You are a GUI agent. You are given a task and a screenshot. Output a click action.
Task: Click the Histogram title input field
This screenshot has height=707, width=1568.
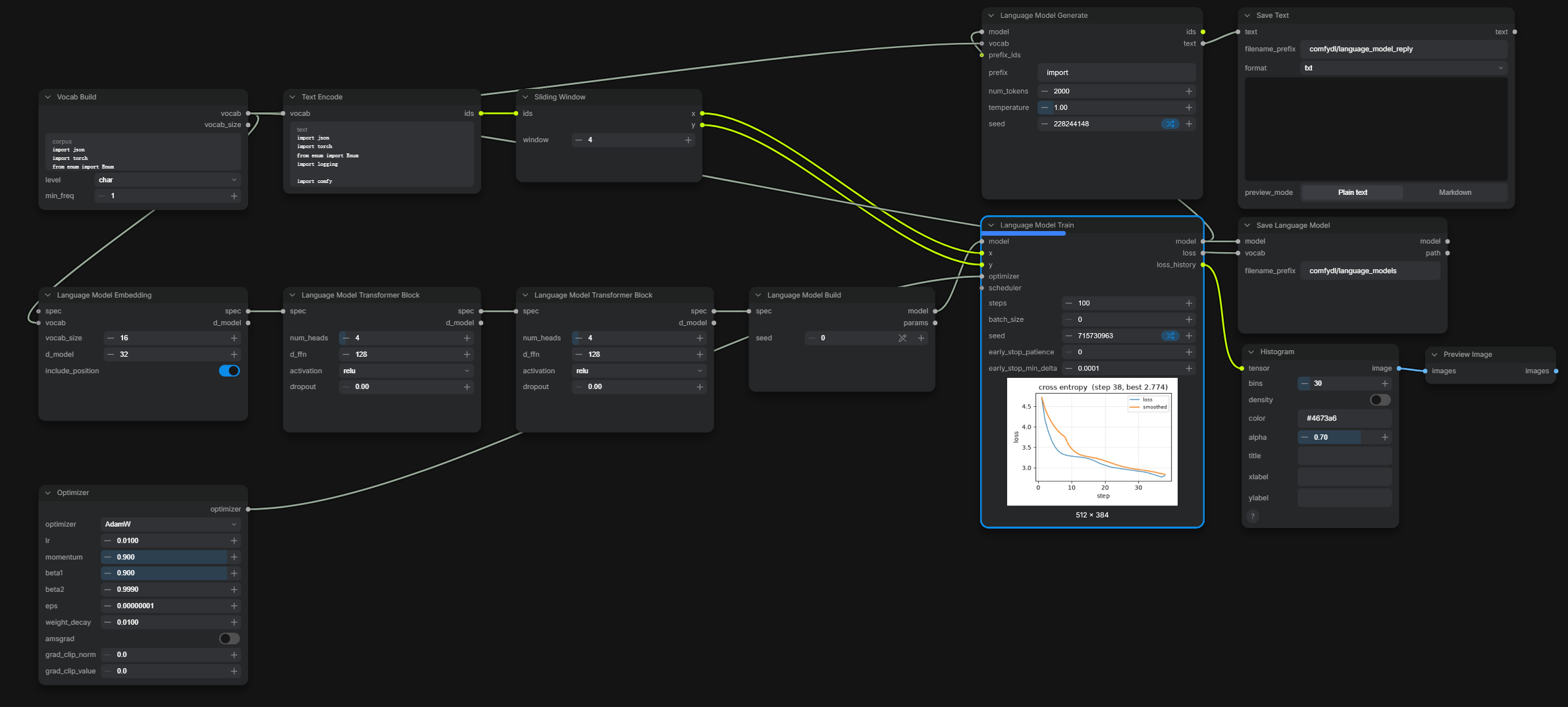point(1345,456)
